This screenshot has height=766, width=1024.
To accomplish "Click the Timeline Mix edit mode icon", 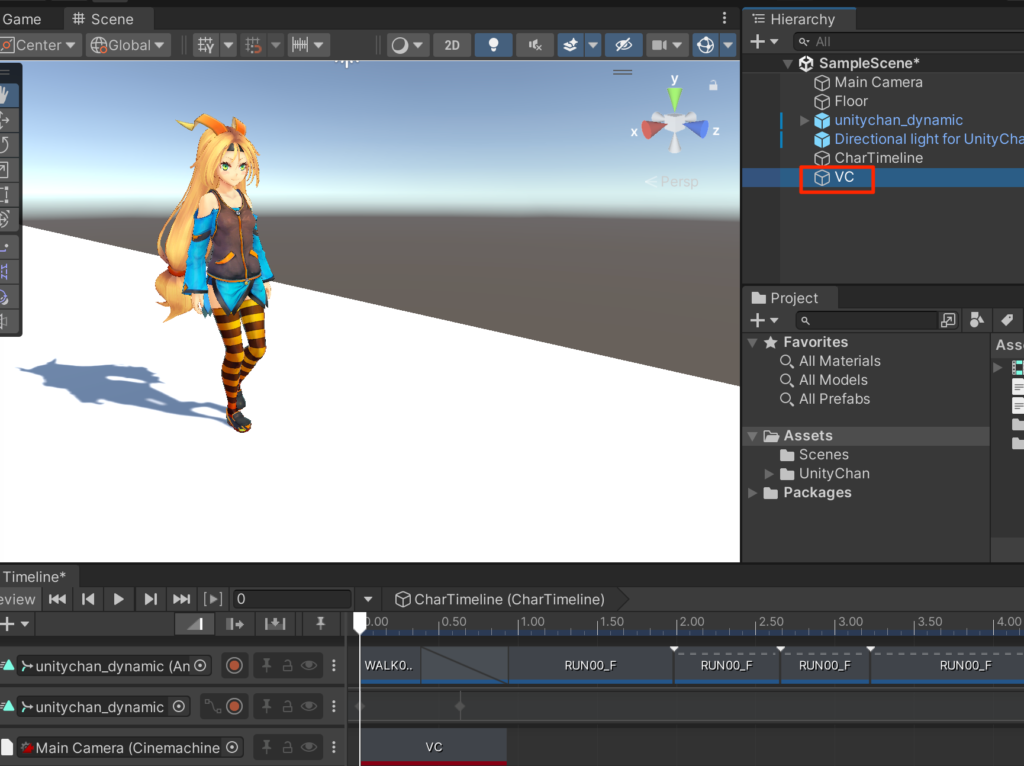I will [195, 624].
